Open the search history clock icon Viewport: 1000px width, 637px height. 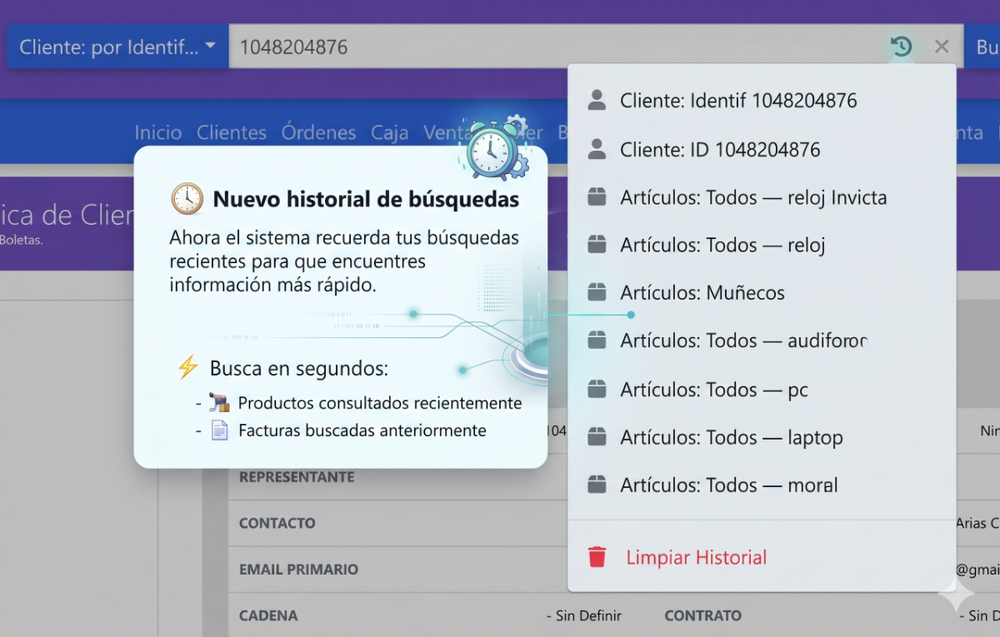coord(901,47)
